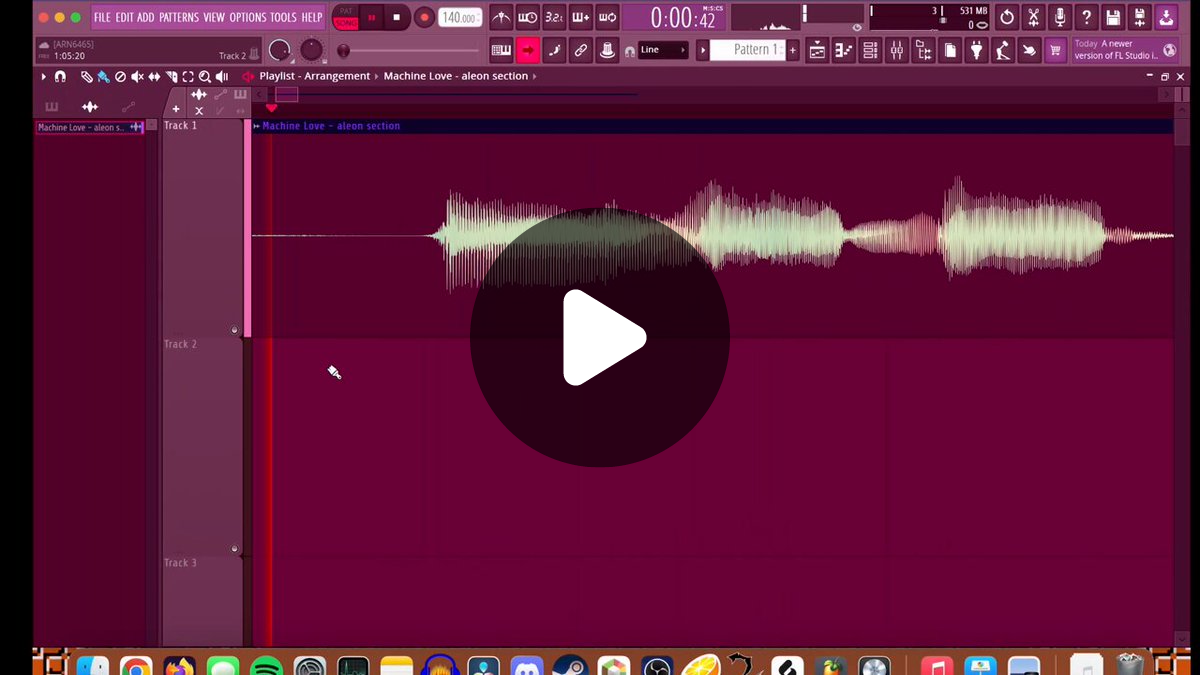Viewport: 1200px width, 675px height.
Task: Click the microphone one-click recording icon
Action: click(x=1060, y=17)
